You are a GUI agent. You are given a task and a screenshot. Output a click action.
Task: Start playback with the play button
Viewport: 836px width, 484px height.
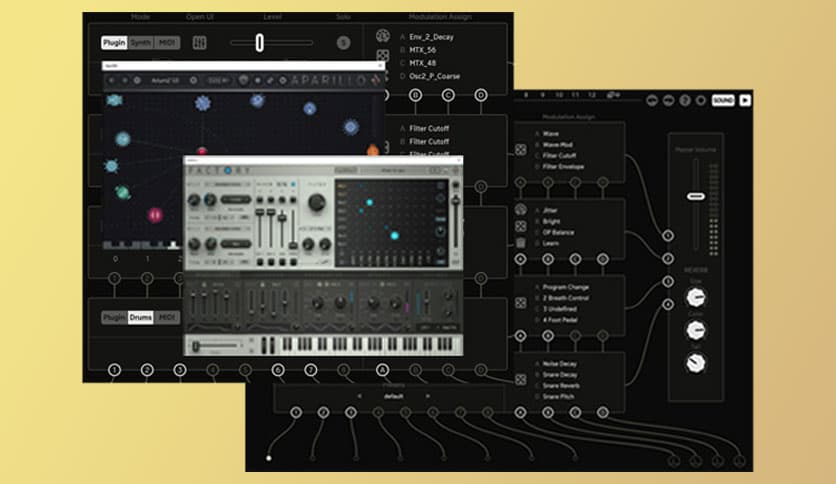(x=745, y=100)
